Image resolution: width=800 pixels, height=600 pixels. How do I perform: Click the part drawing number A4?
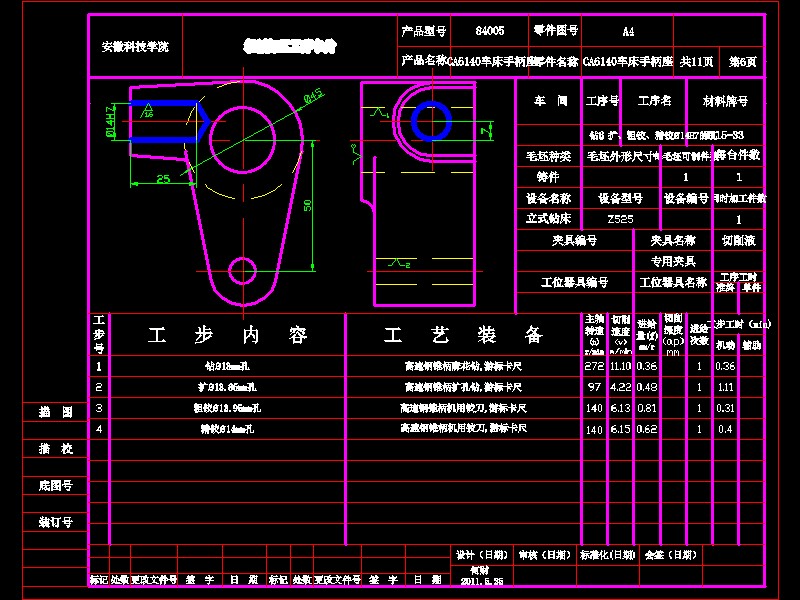coord(628,32)
